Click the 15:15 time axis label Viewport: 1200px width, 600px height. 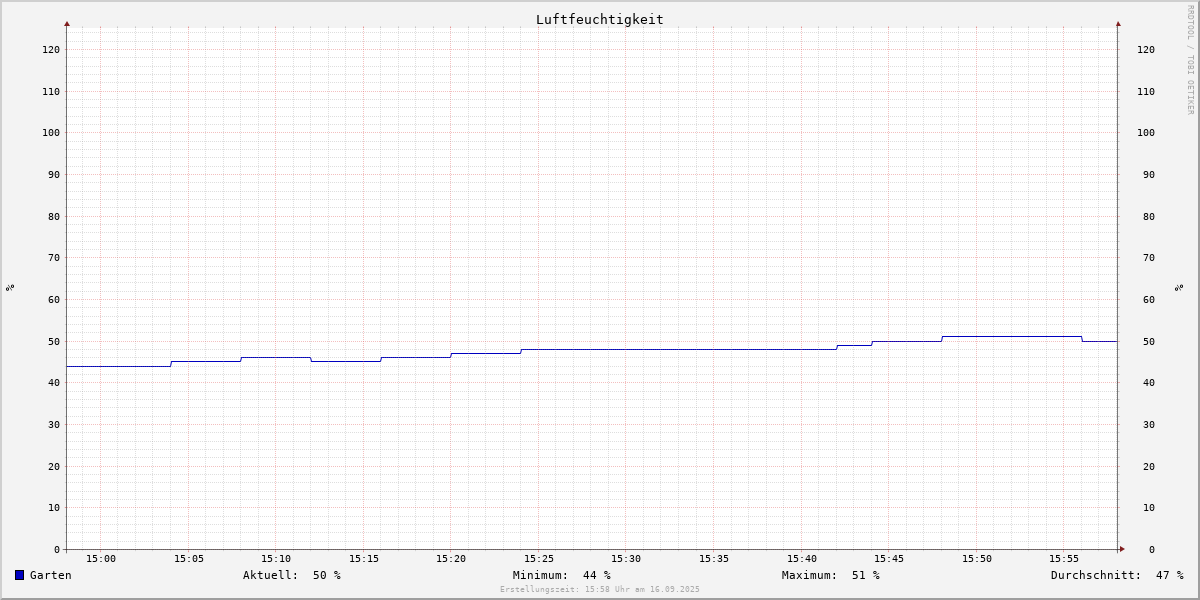[364, 558]
